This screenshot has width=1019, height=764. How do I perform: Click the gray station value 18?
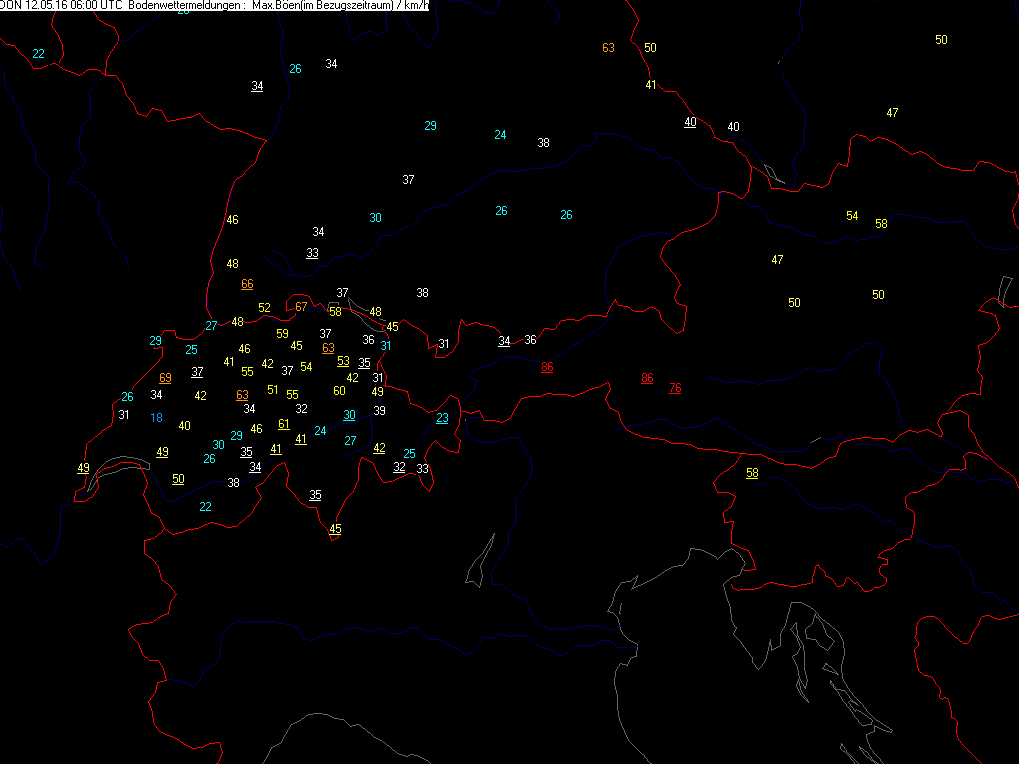click(156, 417)
